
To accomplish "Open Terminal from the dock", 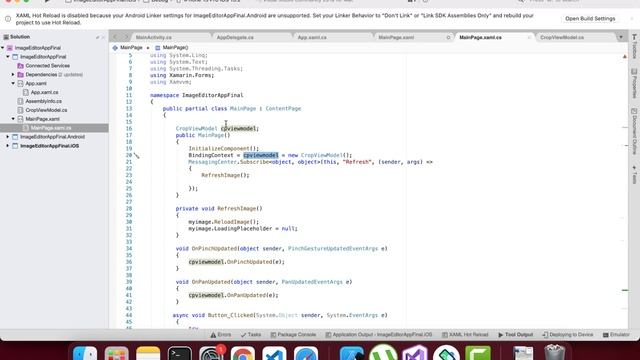I will click(x=180, y=353).
